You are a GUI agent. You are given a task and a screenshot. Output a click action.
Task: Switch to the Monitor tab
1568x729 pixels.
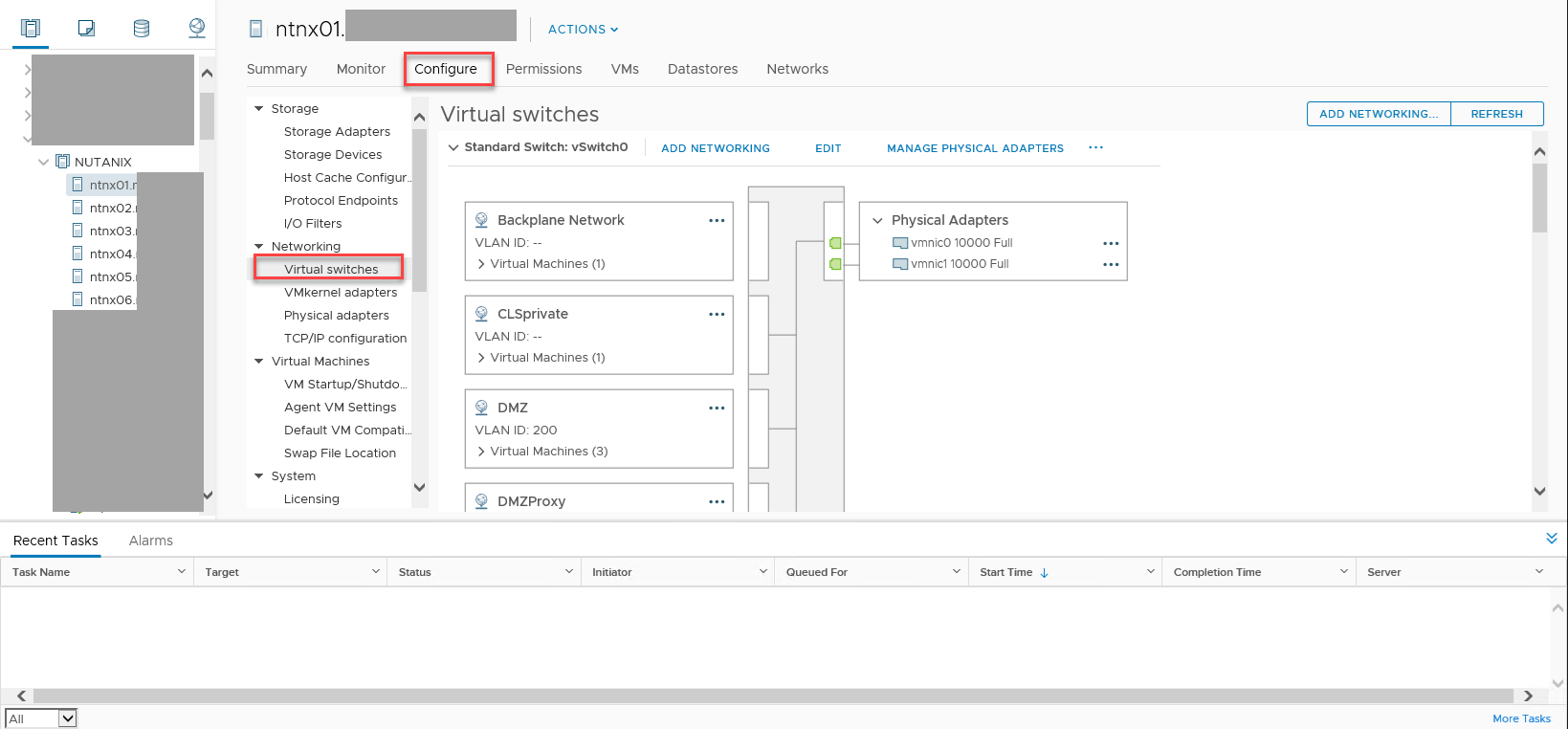(x=361, y=69)
